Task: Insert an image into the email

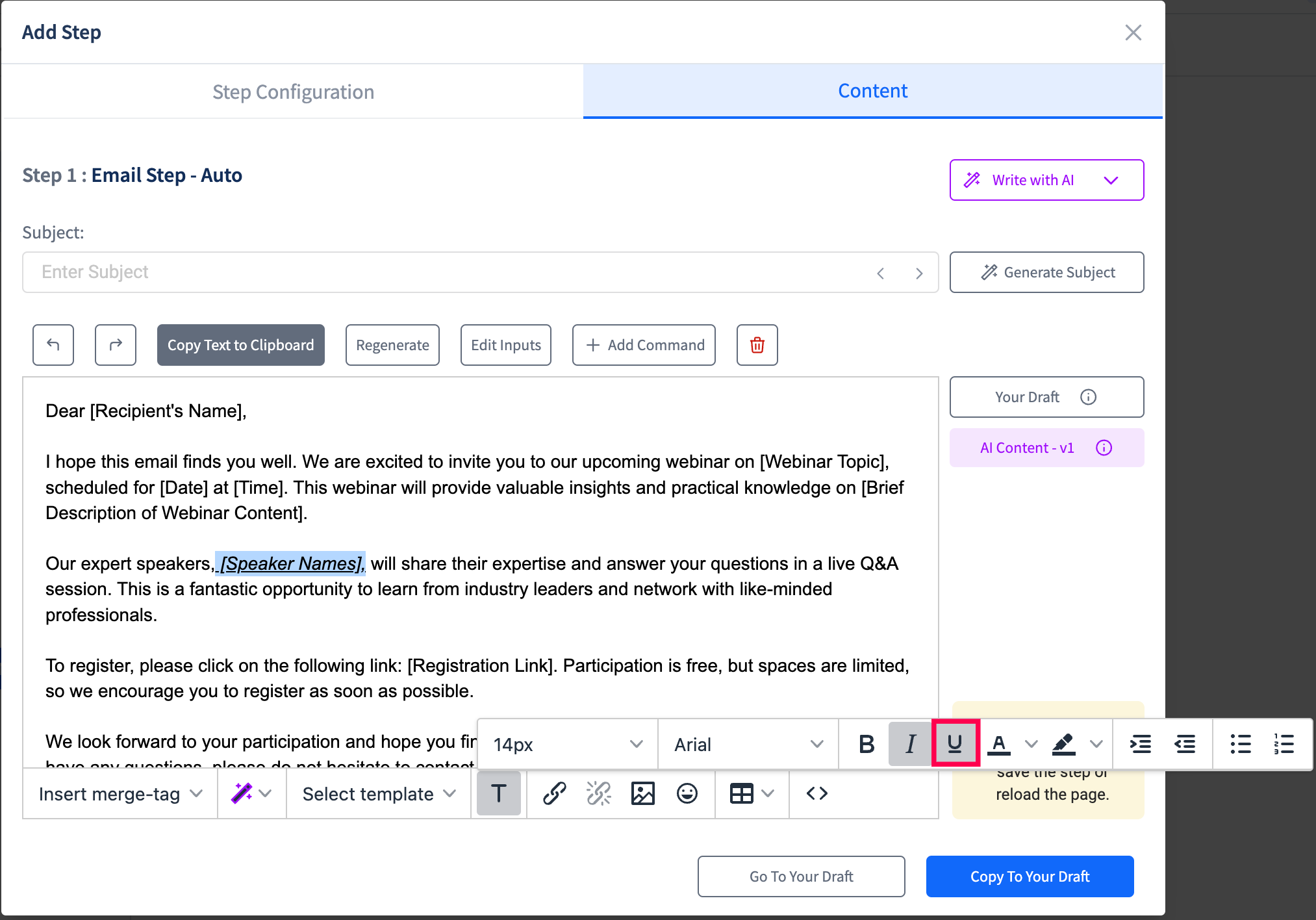Action: point(643,793)
